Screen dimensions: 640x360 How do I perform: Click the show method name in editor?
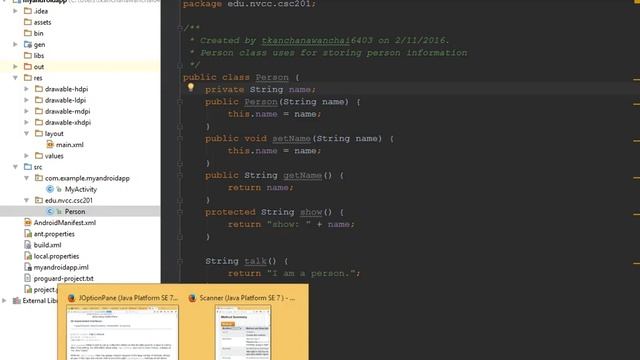311,212
